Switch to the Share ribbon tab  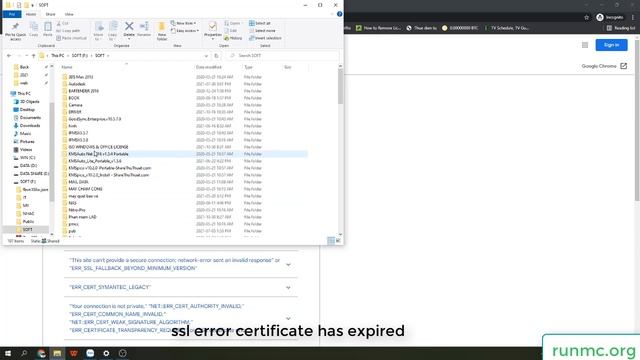click(50, 14)
